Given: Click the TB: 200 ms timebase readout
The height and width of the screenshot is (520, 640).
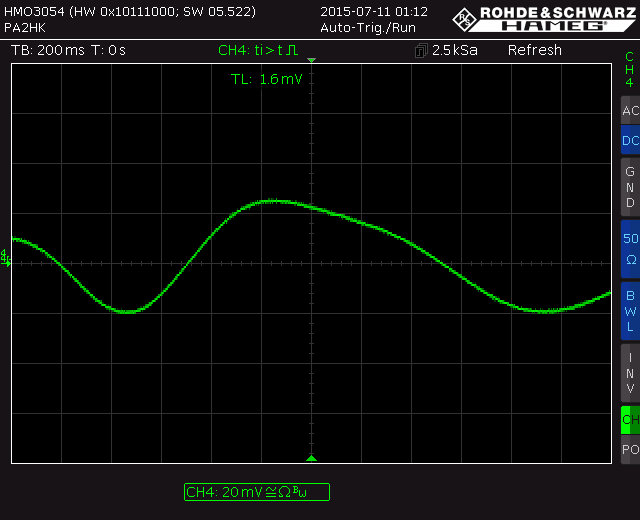Looking at the screenshot, I should click(x=48, y=50).
